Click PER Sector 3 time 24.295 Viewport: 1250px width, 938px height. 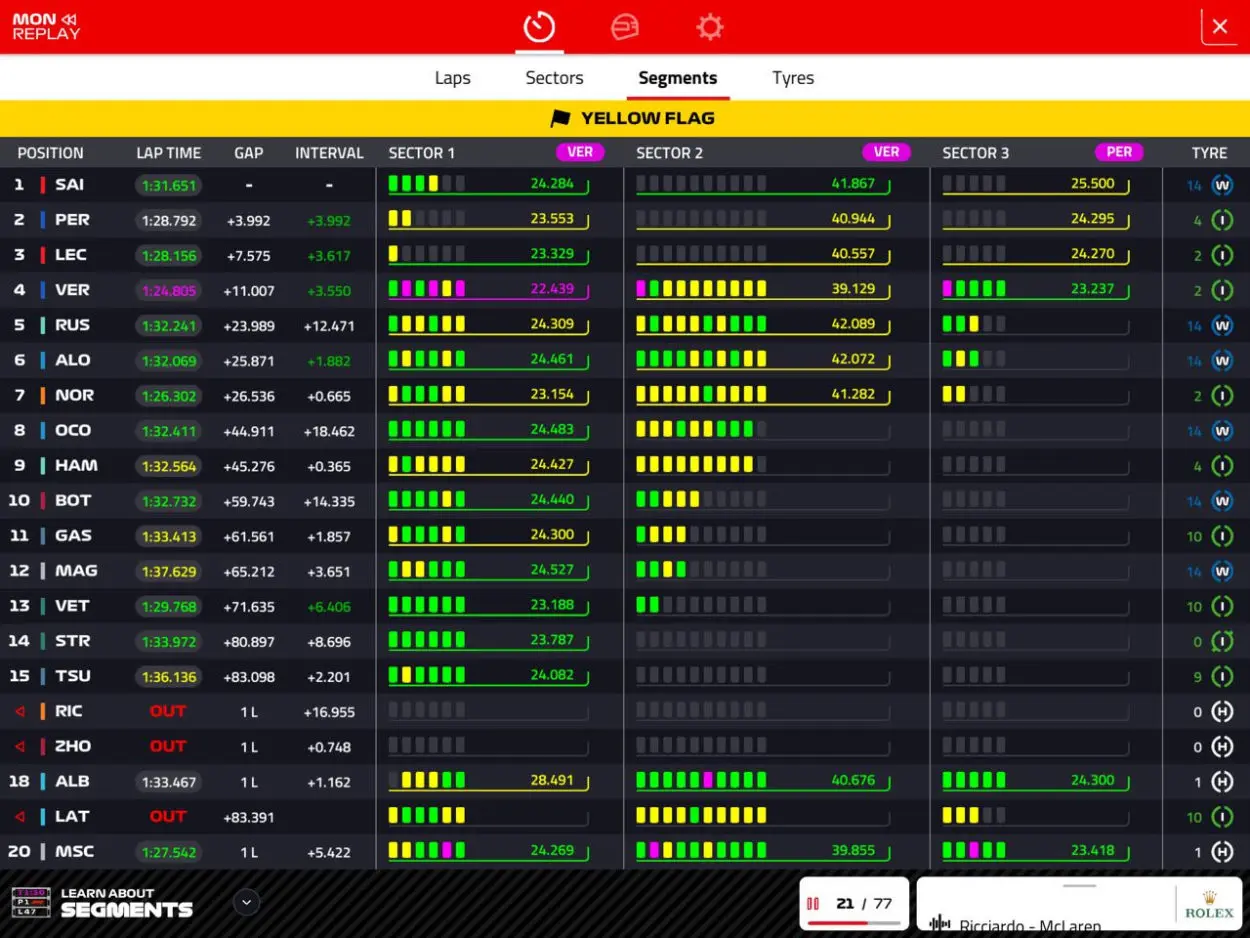click(x=1092, y=219)
